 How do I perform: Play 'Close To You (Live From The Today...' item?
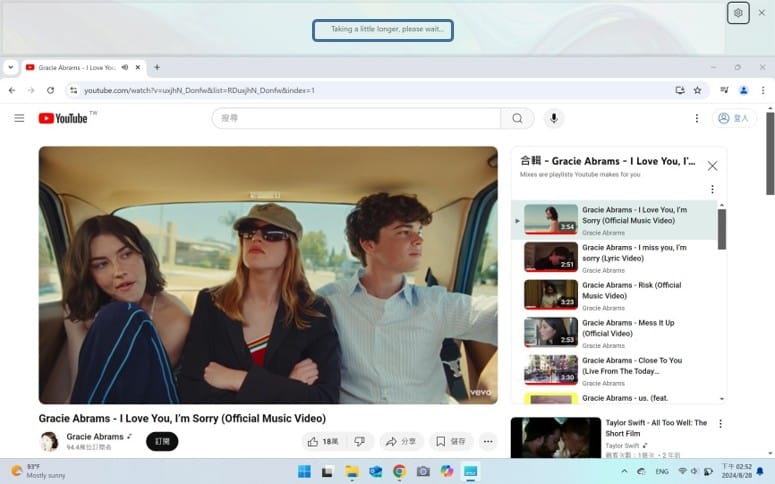(614, 370)
